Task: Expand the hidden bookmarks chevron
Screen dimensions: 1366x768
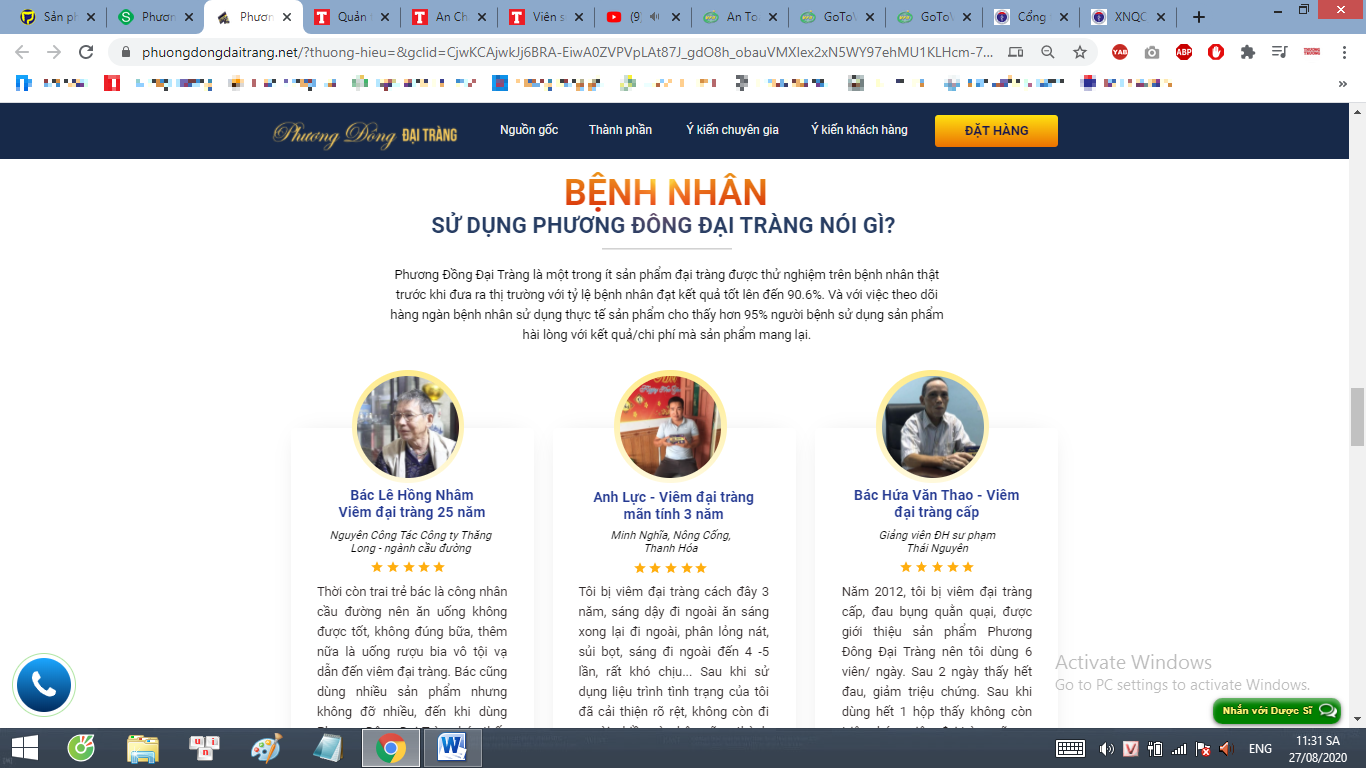Action: [x=1342, y=84]
